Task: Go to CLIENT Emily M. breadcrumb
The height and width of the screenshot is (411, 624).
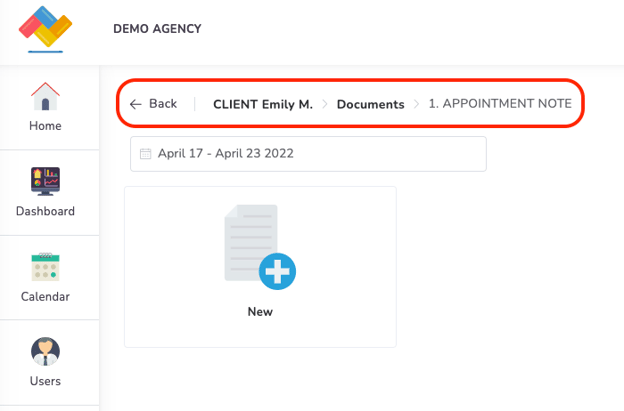Action: (262, 104)
